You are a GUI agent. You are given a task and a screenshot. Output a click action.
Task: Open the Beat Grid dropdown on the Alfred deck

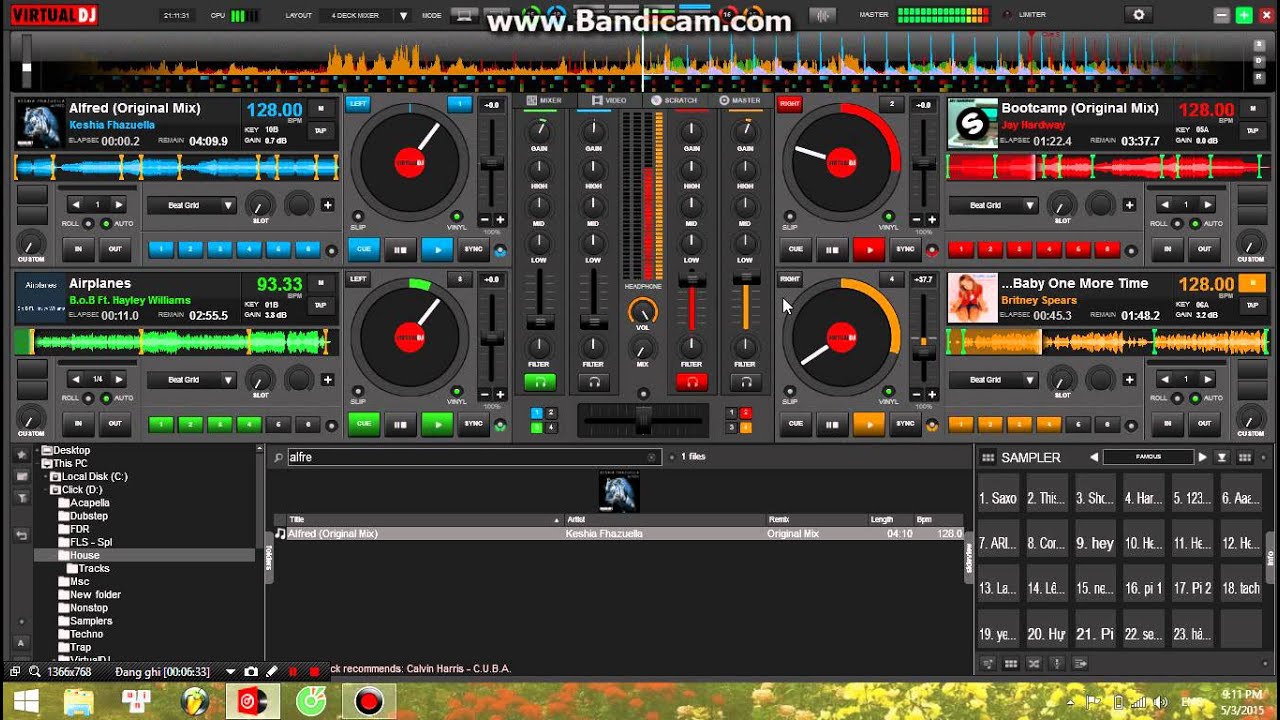[x=190, y=205]
